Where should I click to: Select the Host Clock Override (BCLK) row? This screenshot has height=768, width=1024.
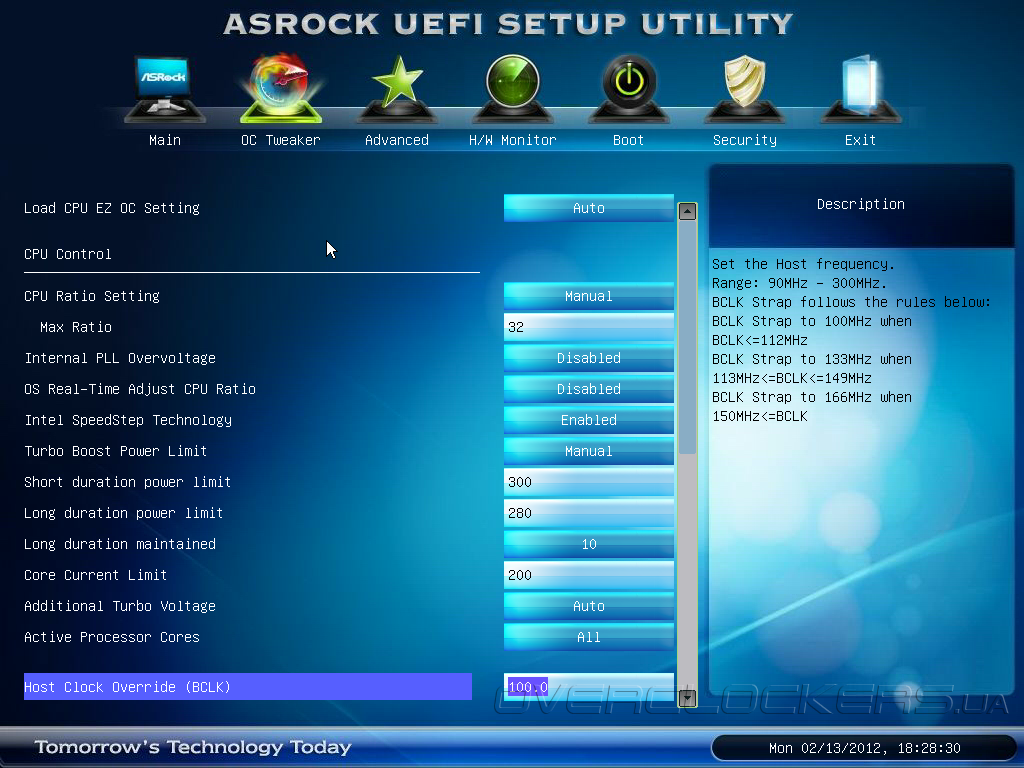click(248, 687)
